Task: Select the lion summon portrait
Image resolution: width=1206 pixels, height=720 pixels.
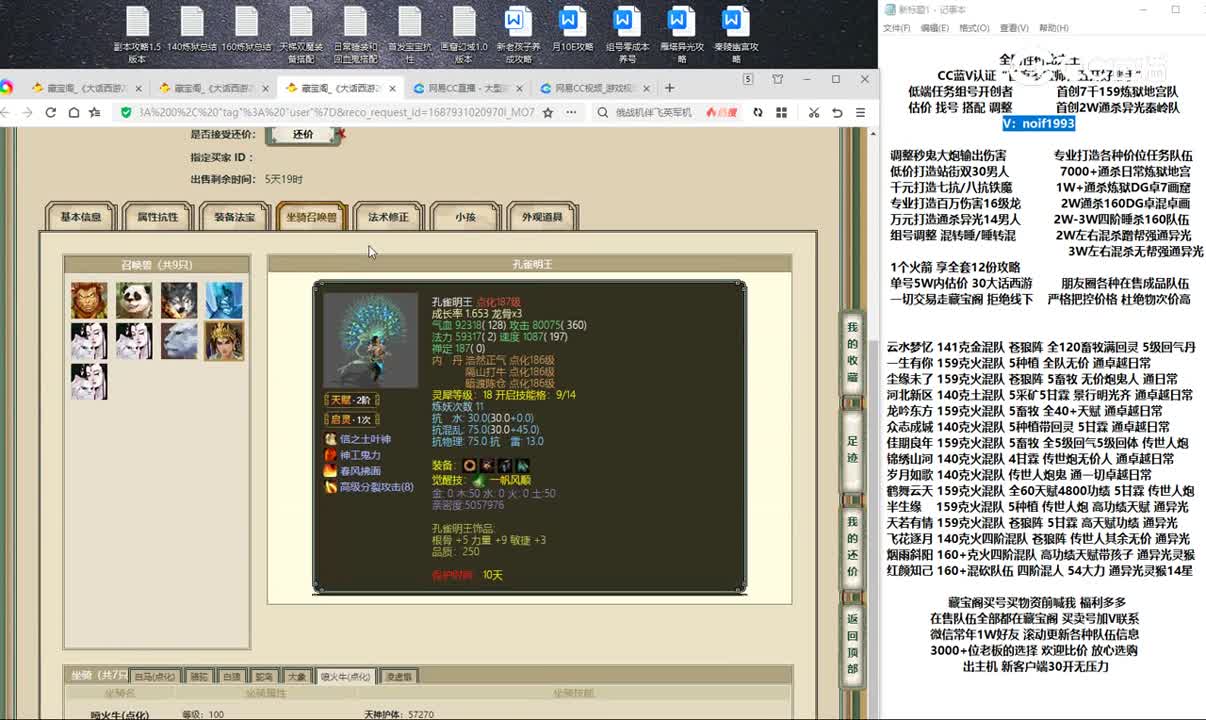Action: (89, 300)
